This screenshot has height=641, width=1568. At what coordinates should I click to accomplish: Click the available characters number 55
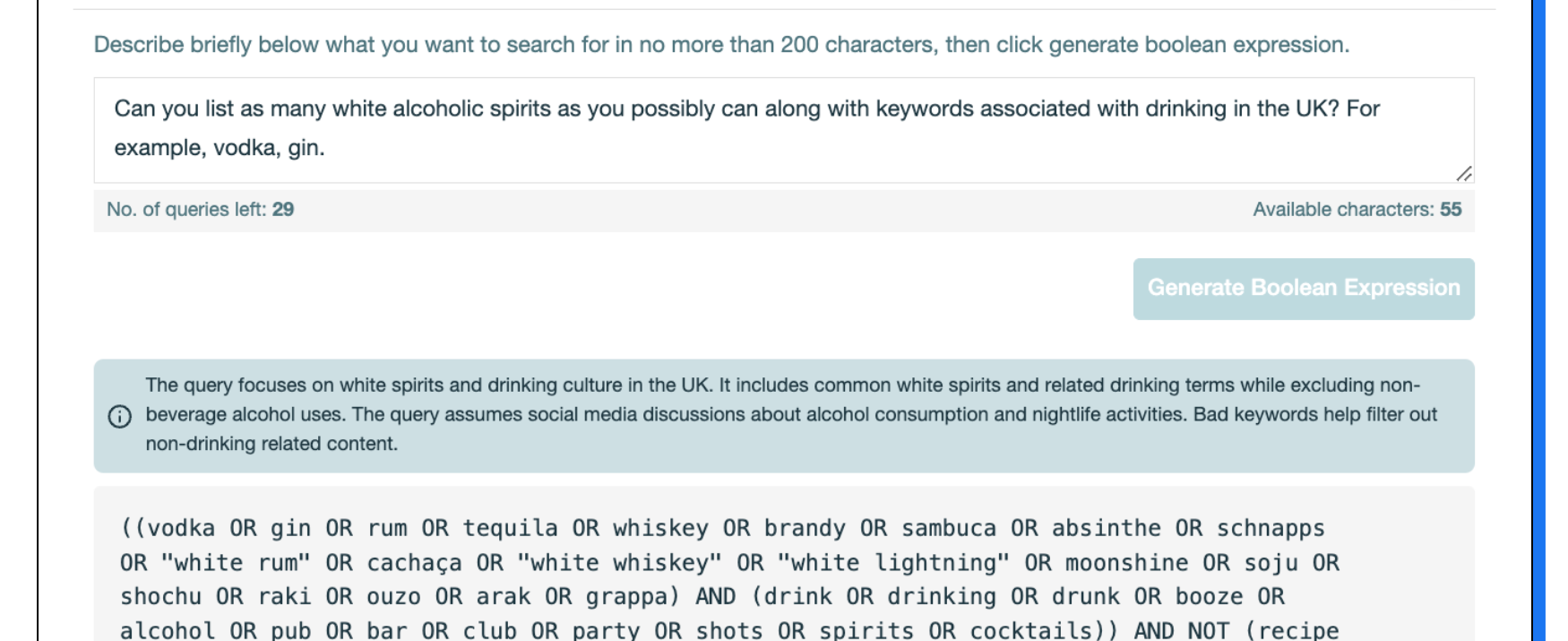[1451, 210]
